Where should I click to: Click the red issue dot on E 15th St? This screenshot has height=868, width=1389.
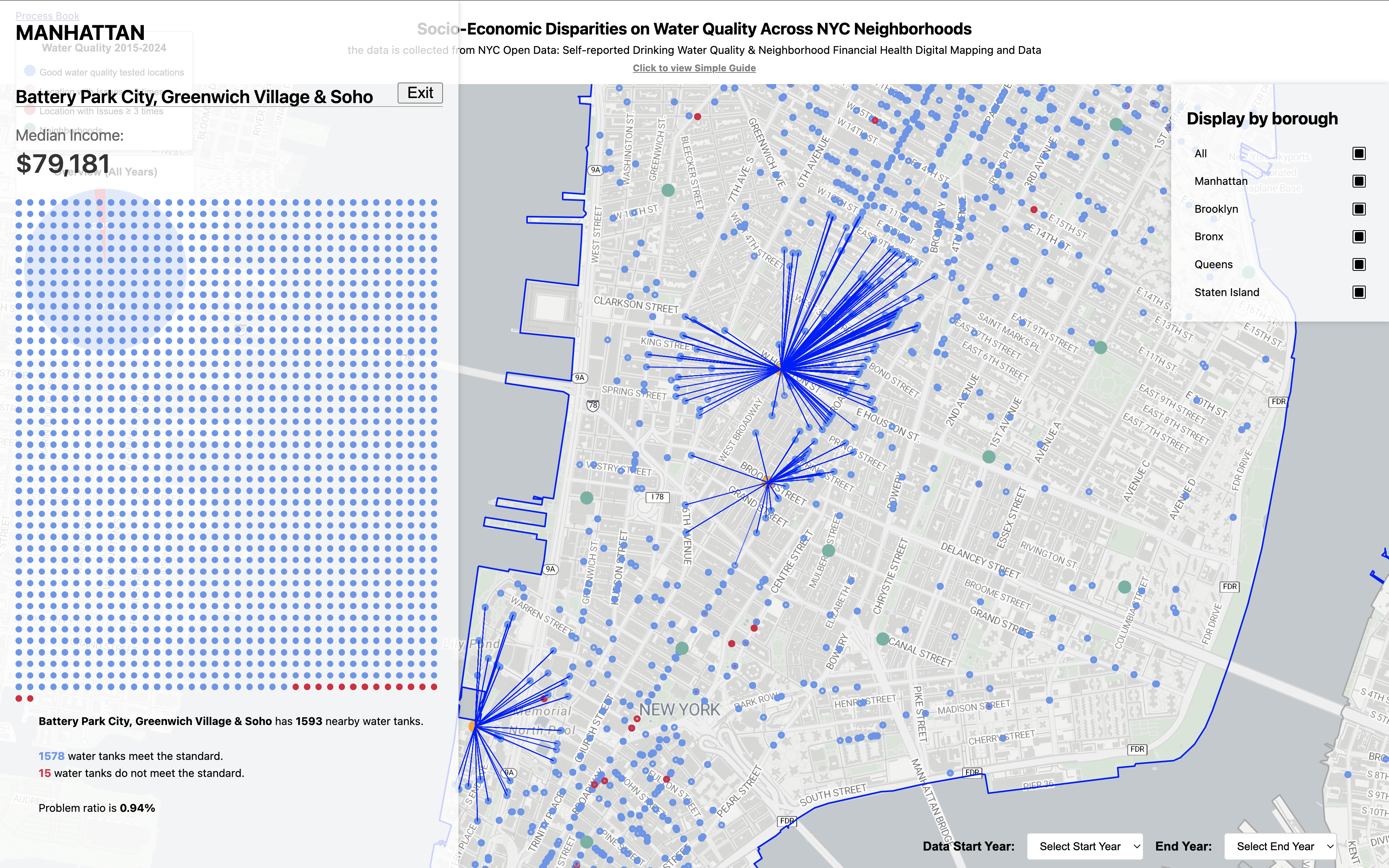(1034, 210)
